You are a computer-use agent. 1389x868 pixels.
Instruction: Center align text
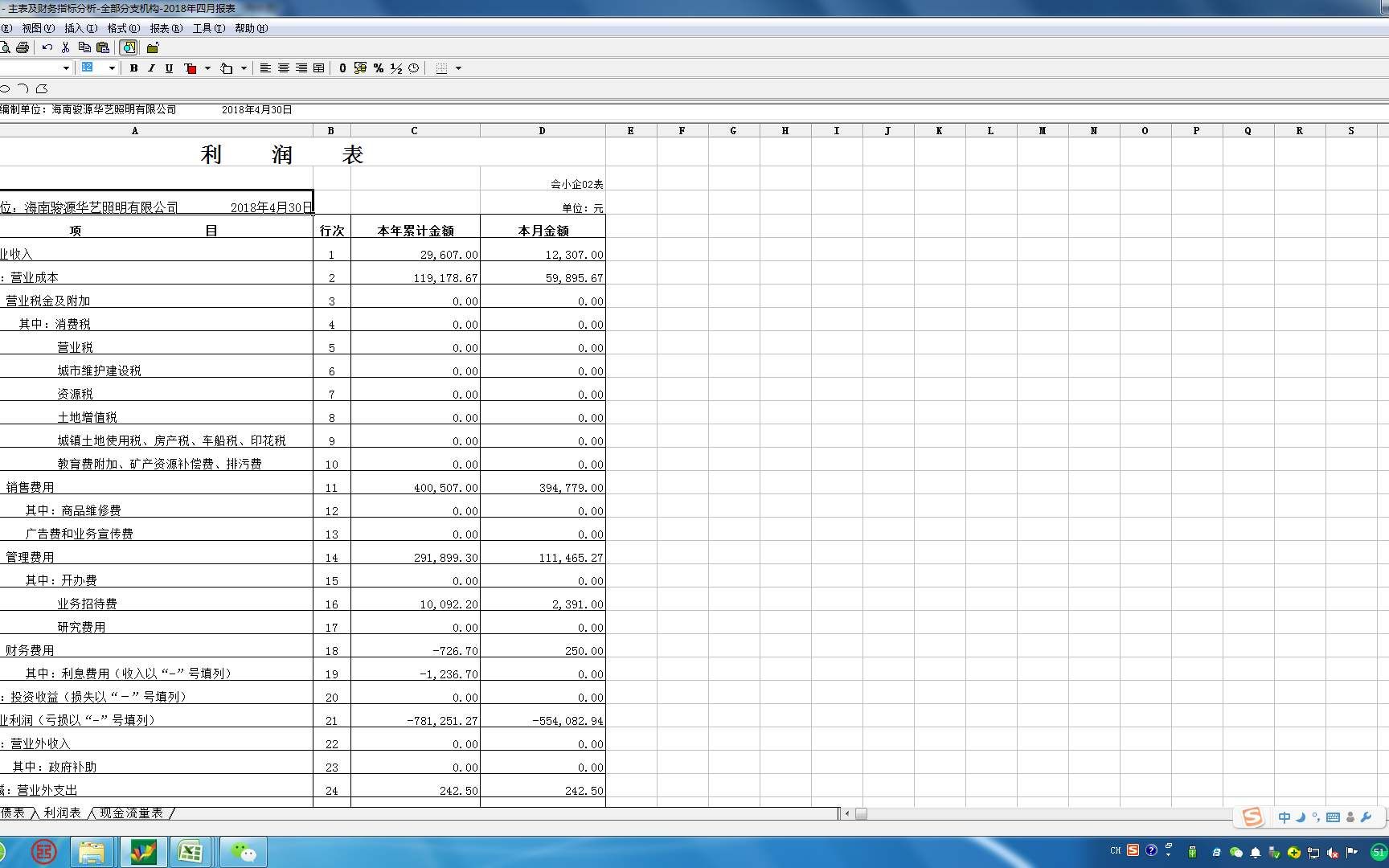click(284, 68)
